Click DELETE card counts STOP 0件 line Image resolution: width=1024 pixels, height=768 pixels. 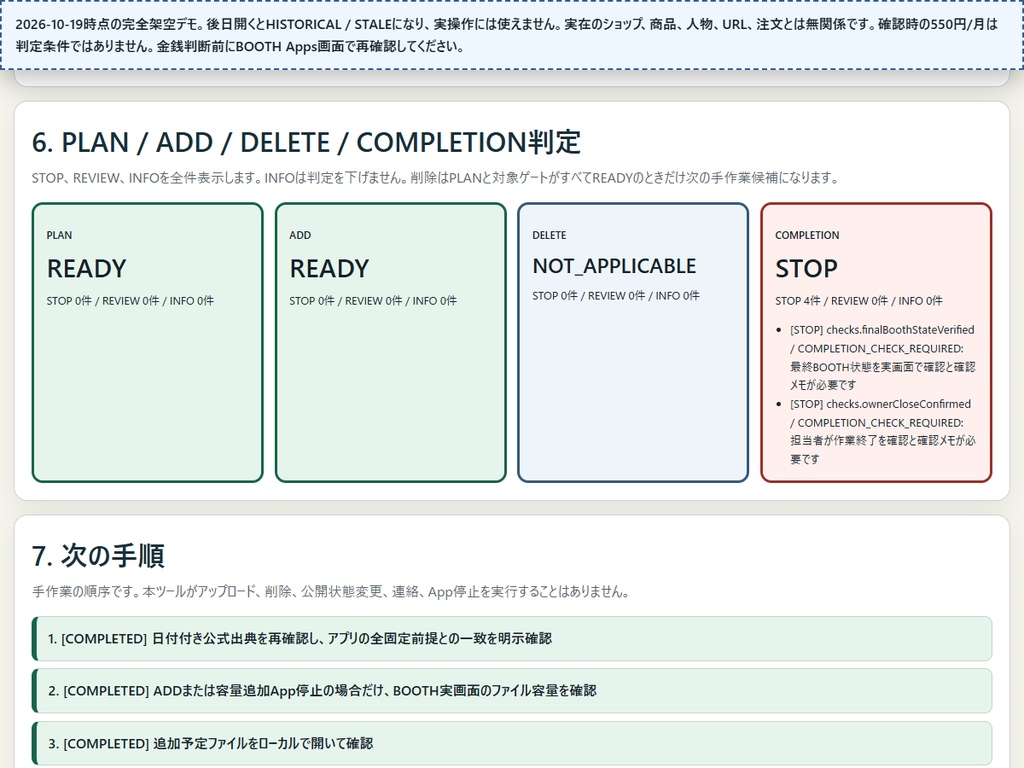click(616, 295)
